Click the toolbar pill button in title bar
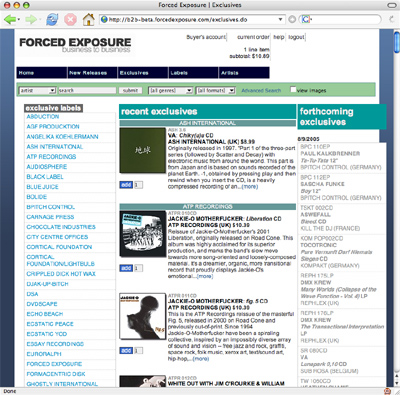This screenshot has width=400, height=395. 392,5
